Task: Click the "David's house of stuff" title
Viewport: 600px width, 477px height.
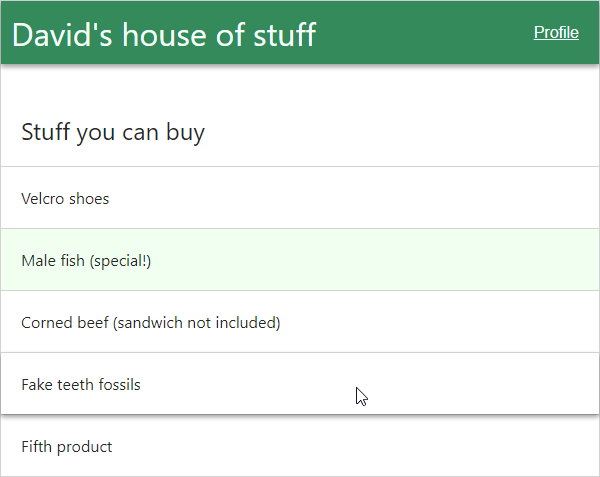Action: pos(164,34)
